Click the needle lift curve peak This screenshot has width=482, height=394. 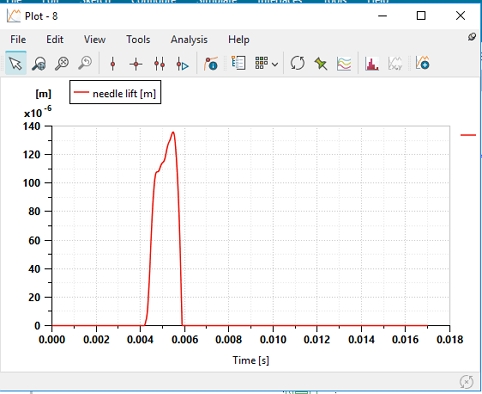173,133
